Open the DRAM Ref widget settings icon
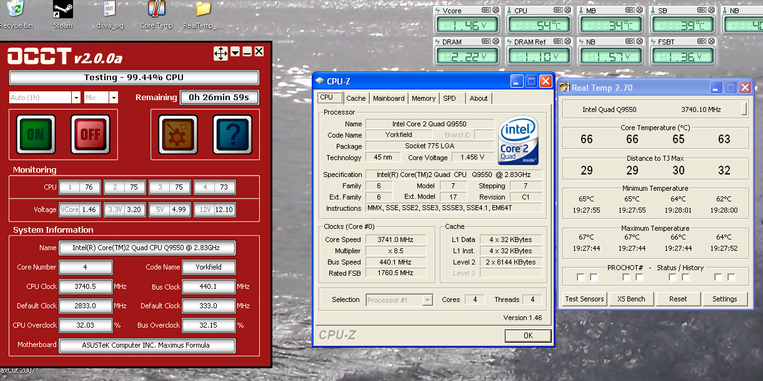The height and width of the screenshot is (381, 763). 558,42
